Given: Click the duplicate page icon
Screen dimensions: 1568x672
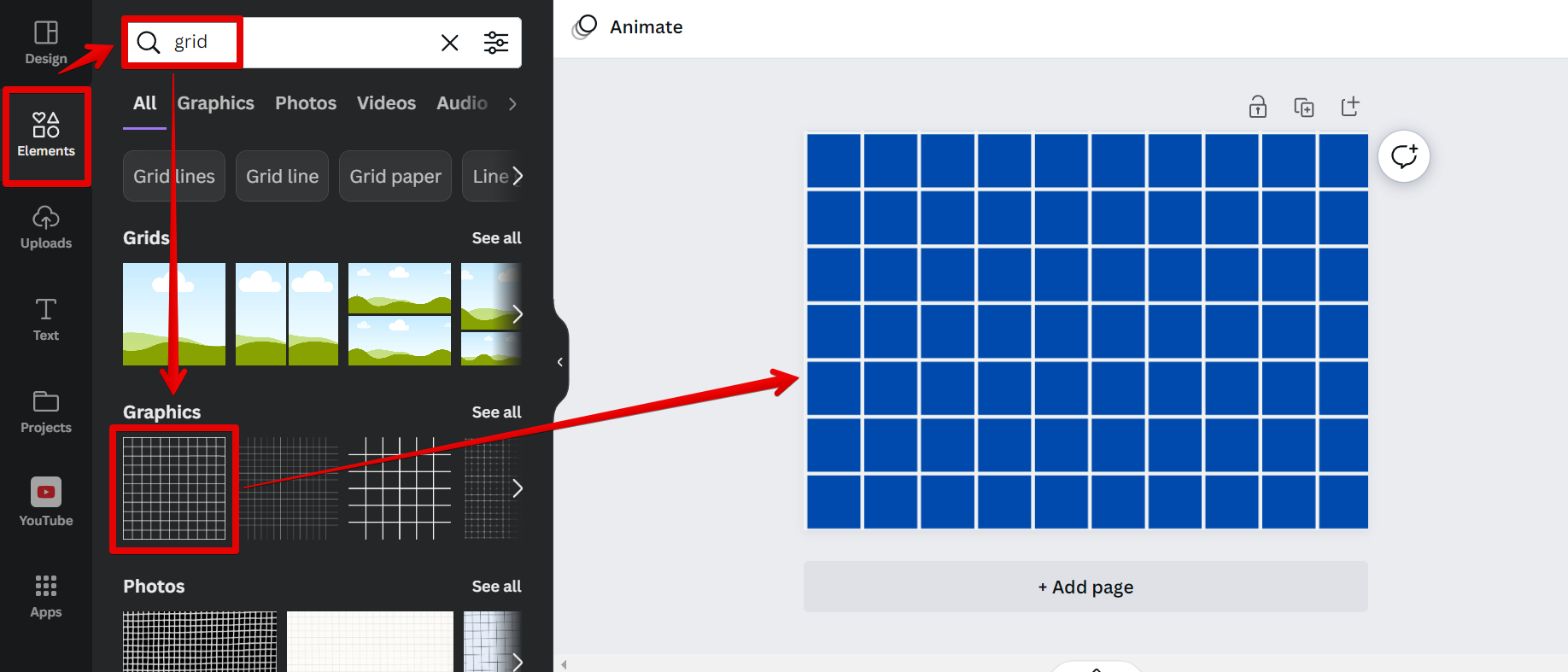Looking at the screenshot, I should click(1303, 107).
